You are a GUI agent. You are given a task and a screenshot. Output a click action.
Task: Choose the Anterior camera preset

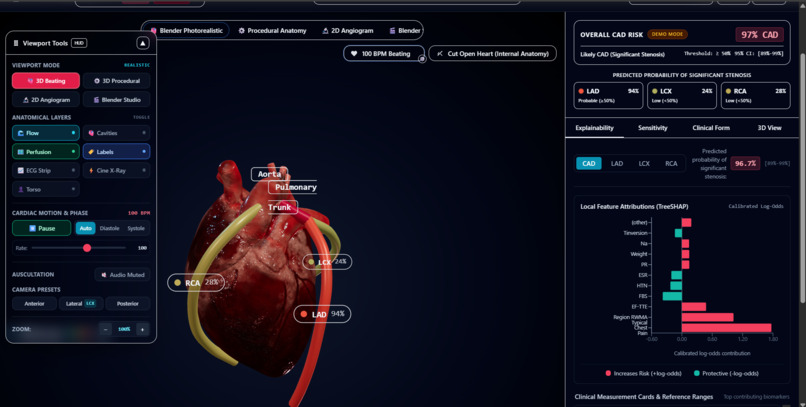[x=34, y=304]
